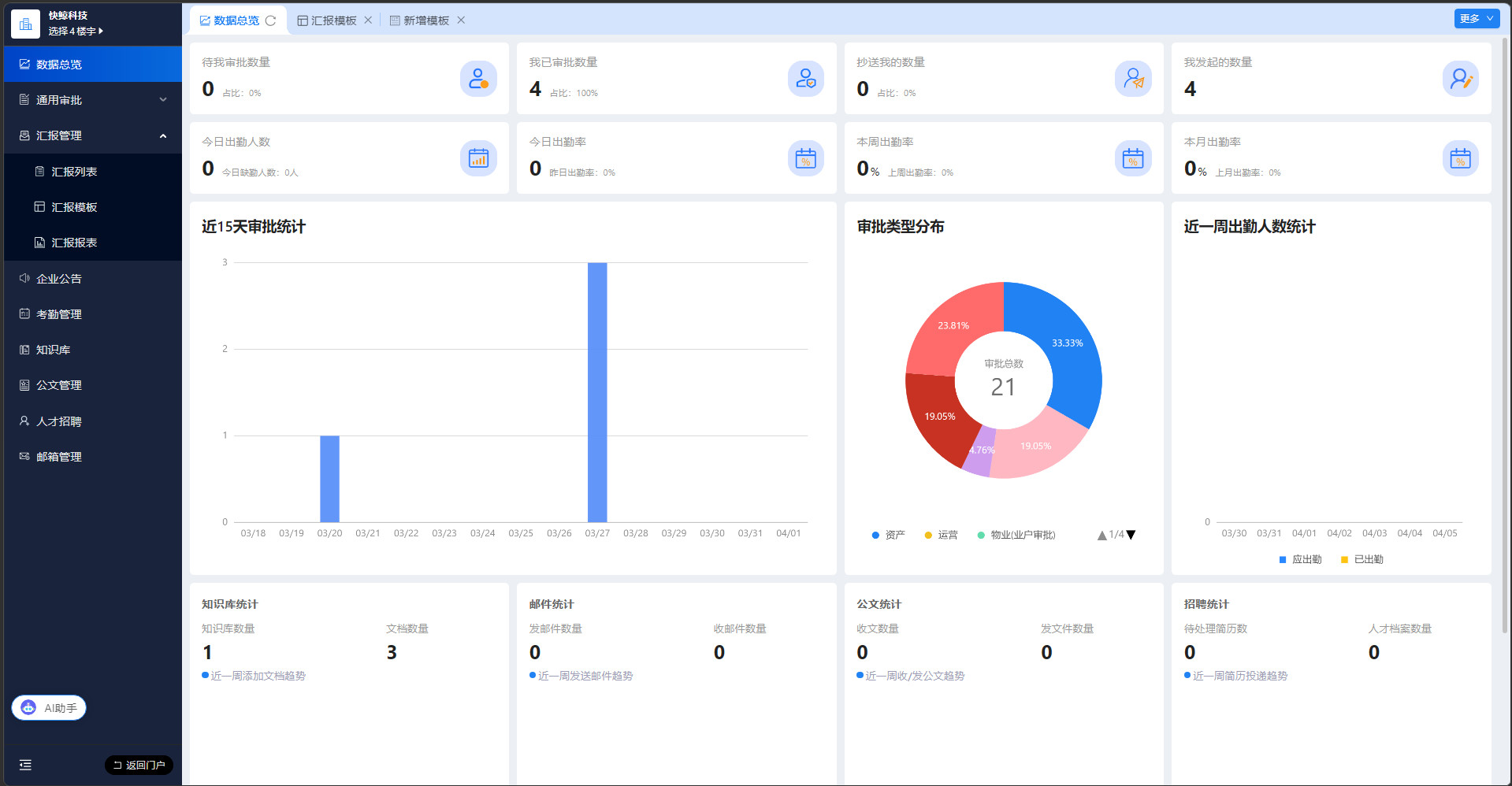Close the 新增模板 tab
Viewport: 1512px width, 786px height.
pos(461,20)
